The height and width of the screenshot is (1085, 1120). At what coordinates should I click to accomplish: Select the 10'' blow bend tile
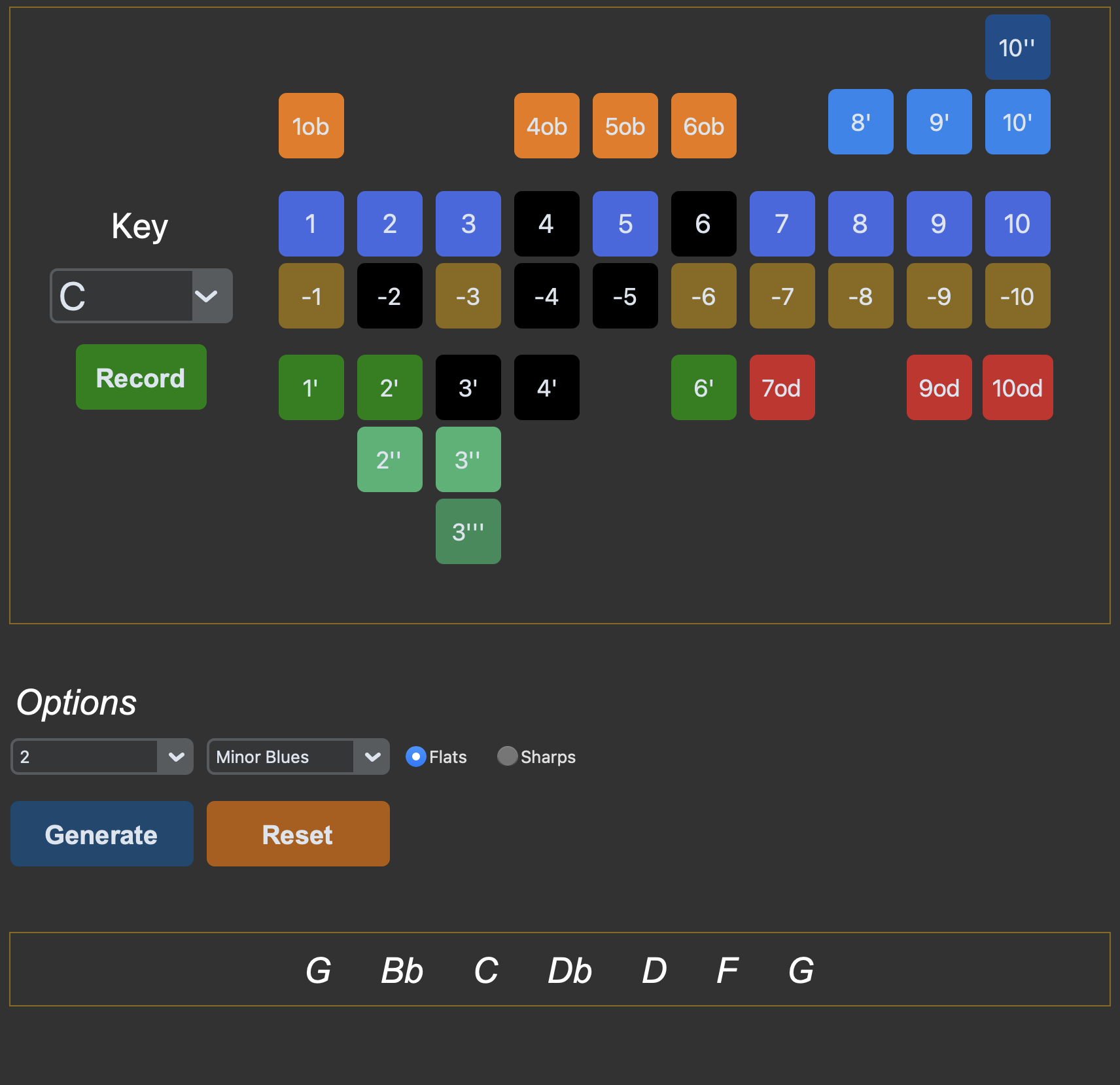pyautogui.click(x=1018, y=47)
